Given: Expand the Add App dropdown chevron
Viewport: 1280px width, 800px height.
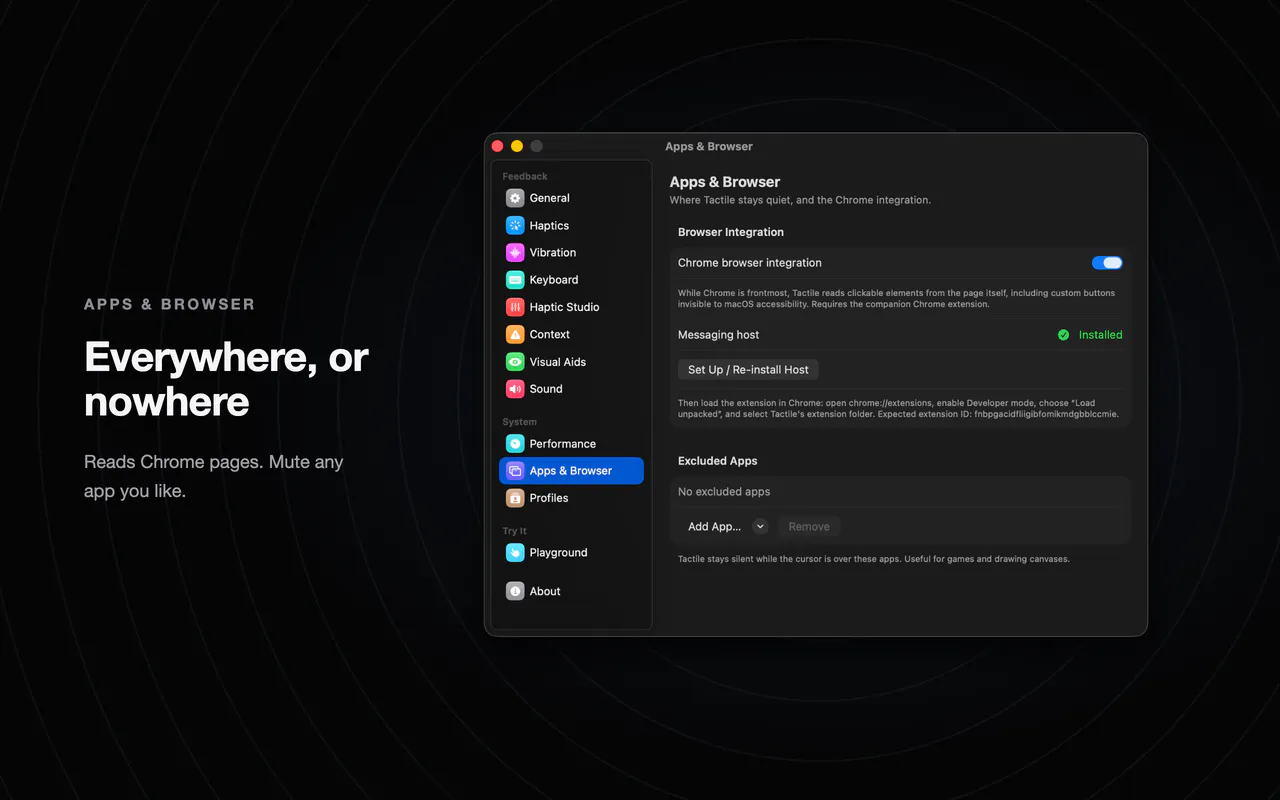Looking at the screenshot, I should tap(760, 526).
